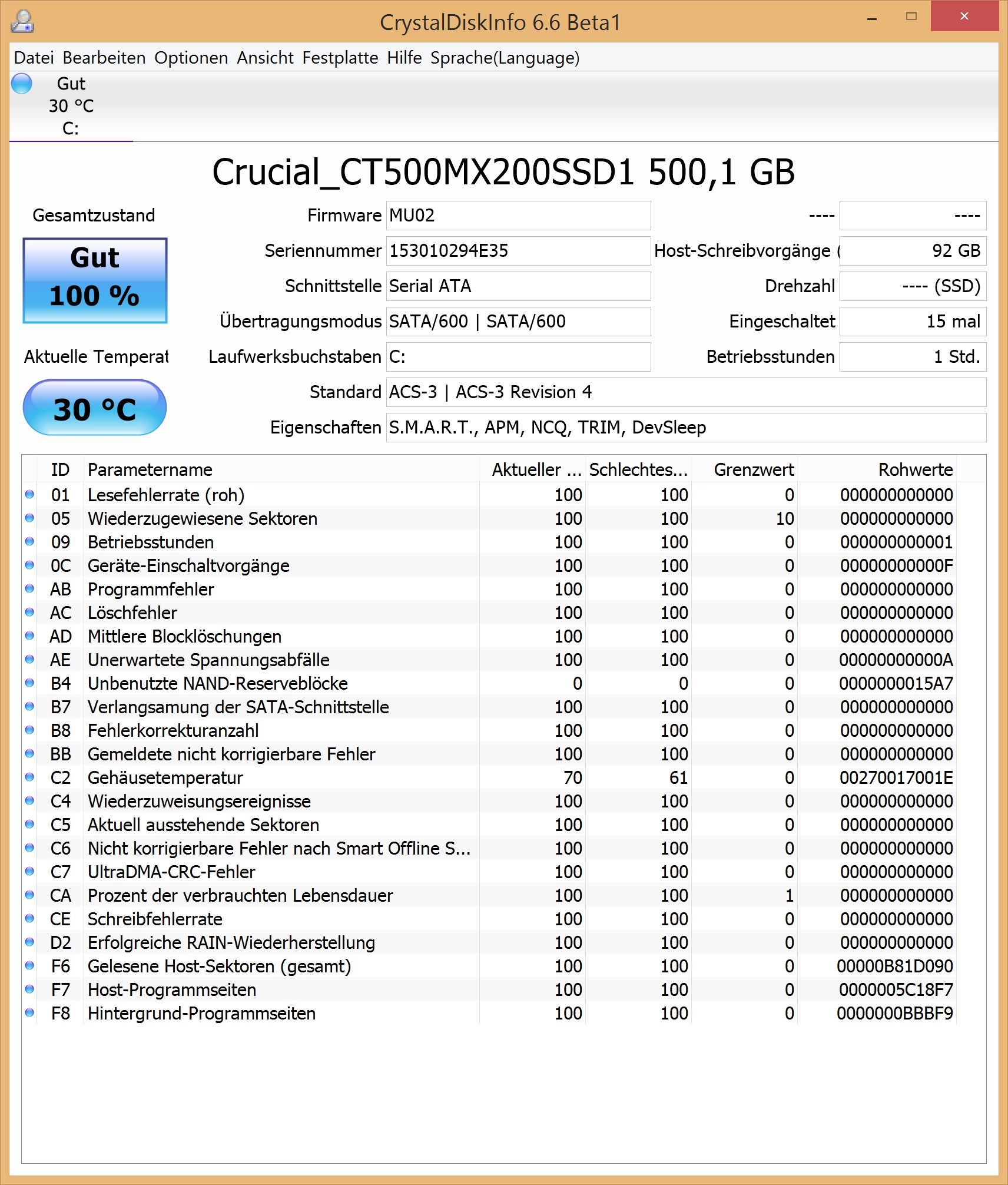1008x1185 pixels.
Task: Click raw value 0000005C18F7
Action: click(896, 989)
